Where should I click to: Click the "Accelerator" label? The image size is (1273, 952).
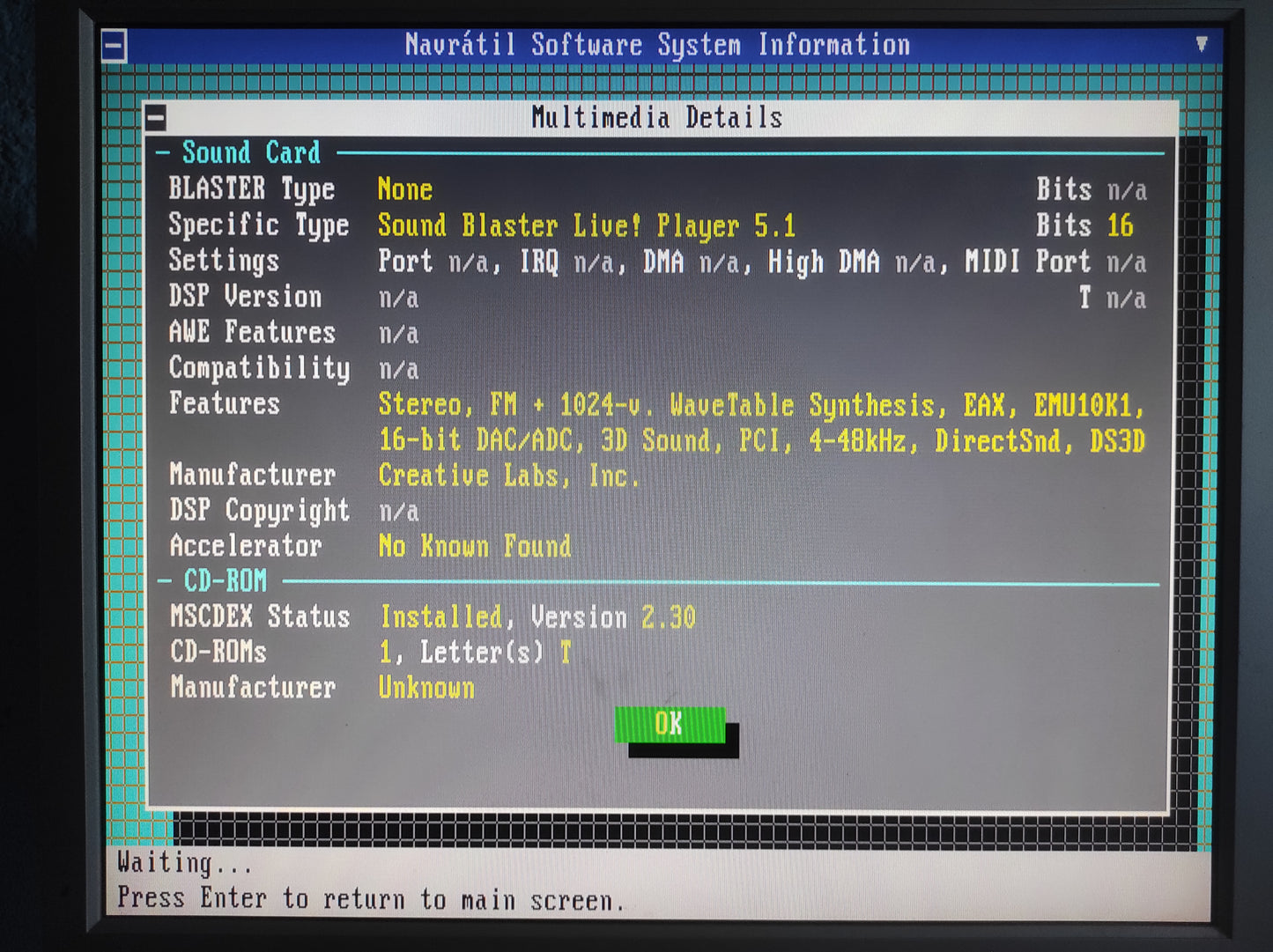[x=245, y=546]
